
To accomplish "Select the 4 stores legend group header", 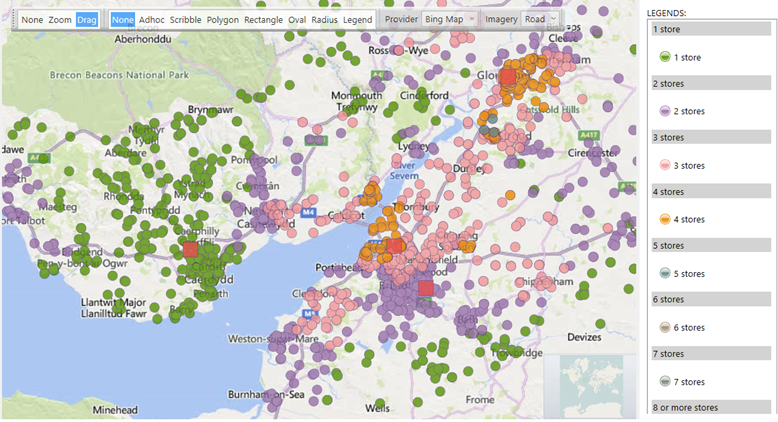I will pyautogui.click(x=711, y=191).
